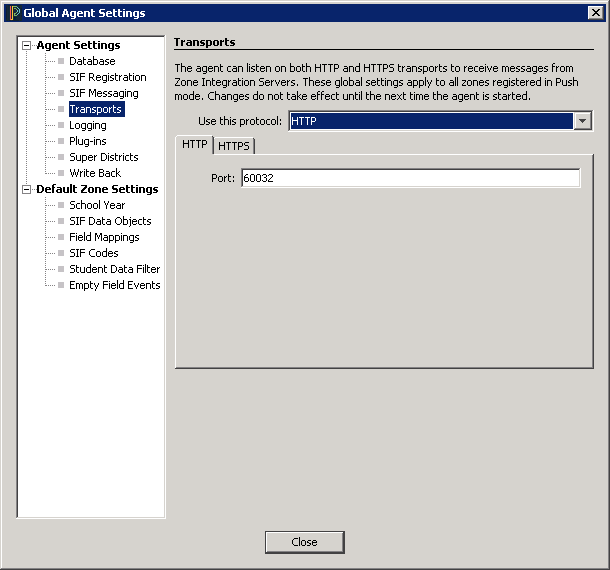Open the protocol dropdown arrow

583,121
